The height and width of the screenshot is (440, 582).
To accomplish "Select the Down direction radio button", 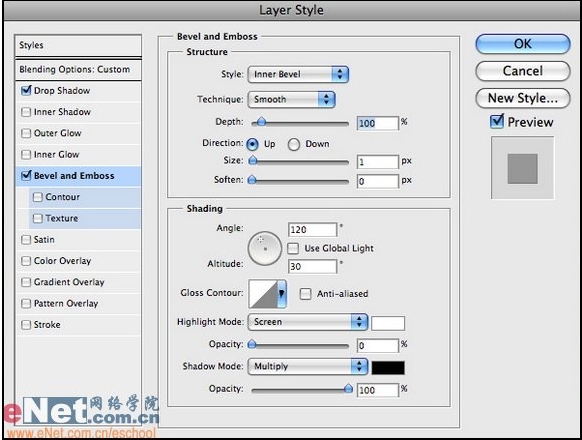I will [x=294, y=144].
